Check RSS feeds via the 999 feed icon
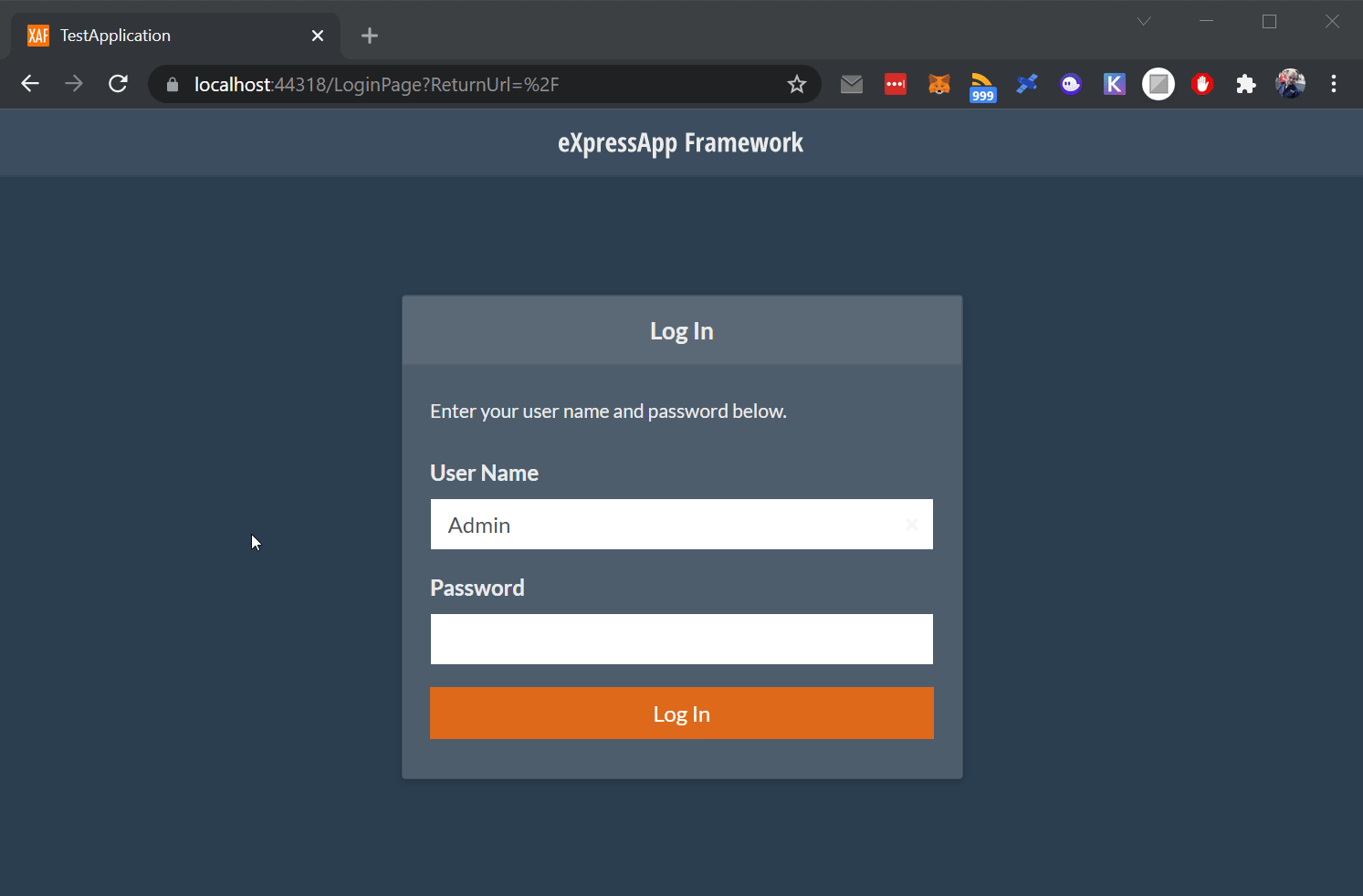Viewport: 1363px width, 896px height. [983, 84]
